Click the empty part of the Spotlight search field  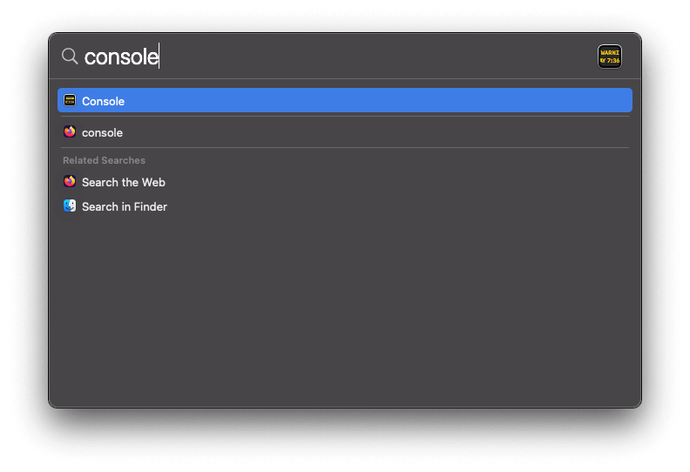(x=380, y=56)
